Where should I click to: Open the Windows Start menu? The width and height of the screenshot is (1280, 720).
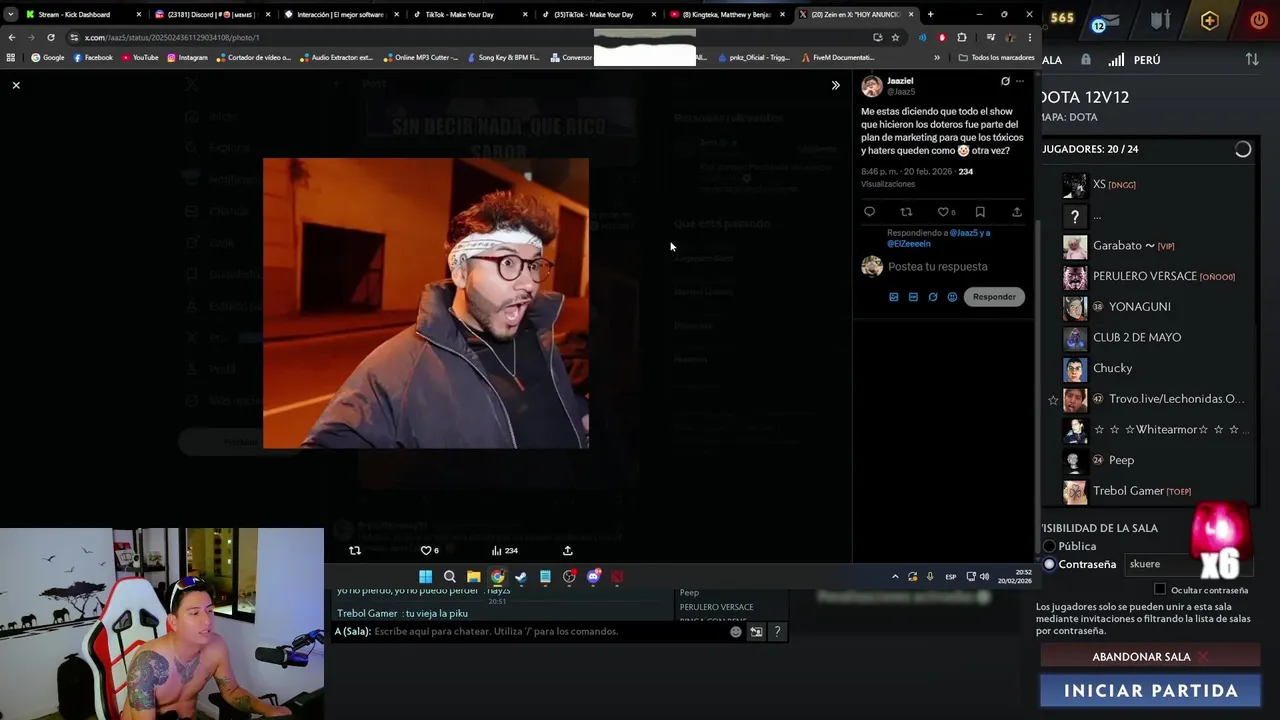(425, 576)
